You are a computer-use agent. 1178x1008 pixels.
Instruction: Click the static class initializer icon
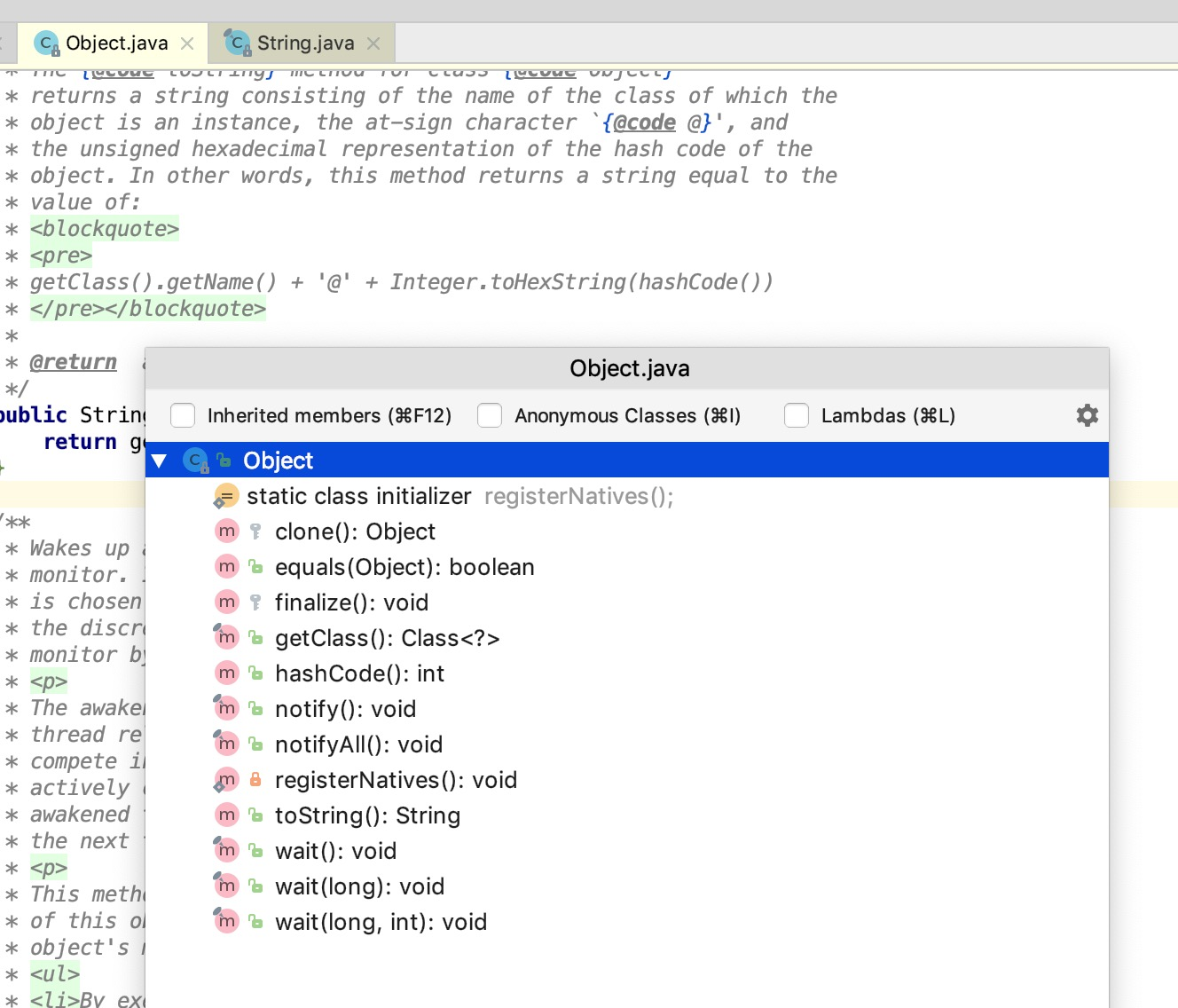click(x=225, y=496)
